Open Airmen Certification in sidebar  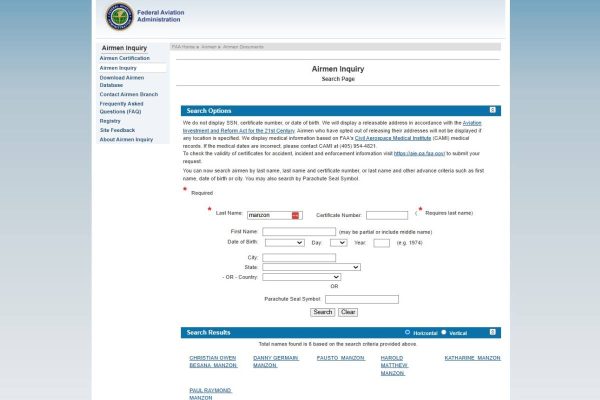(x=125, y=58)
